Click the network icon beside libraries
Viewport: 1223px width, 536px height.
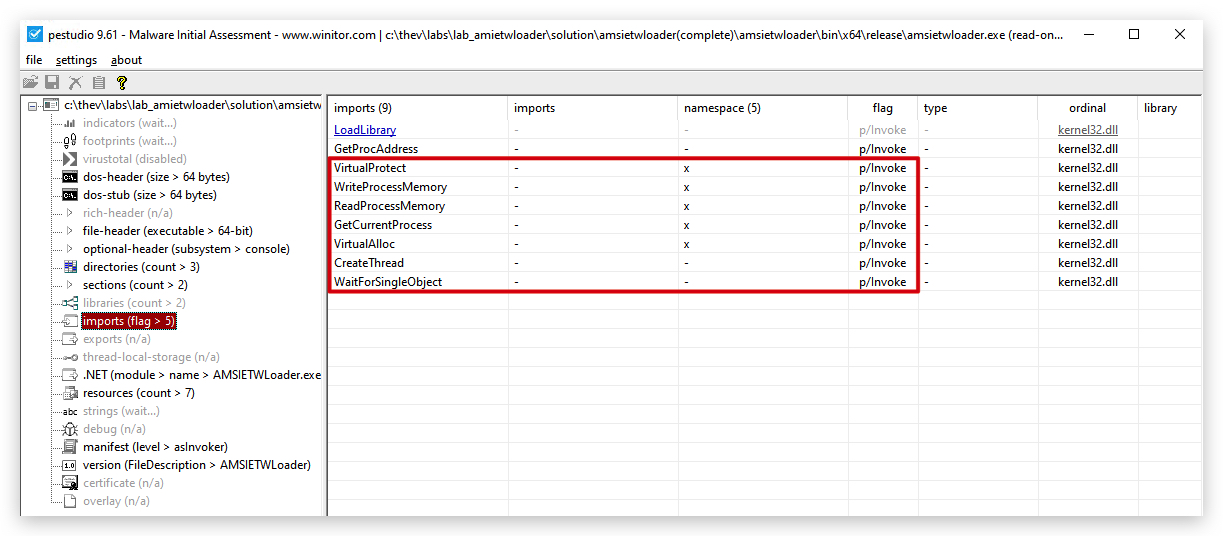pyautogui.click(x=70, y=303)
